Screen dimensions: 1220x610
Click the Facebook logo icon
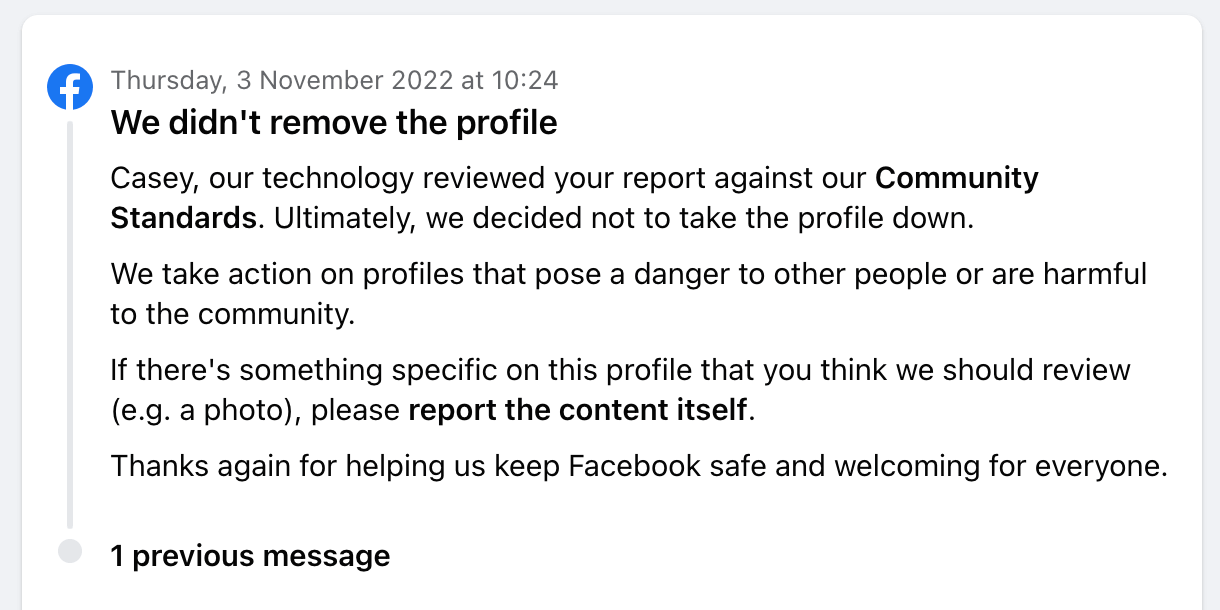click(70, 88)
